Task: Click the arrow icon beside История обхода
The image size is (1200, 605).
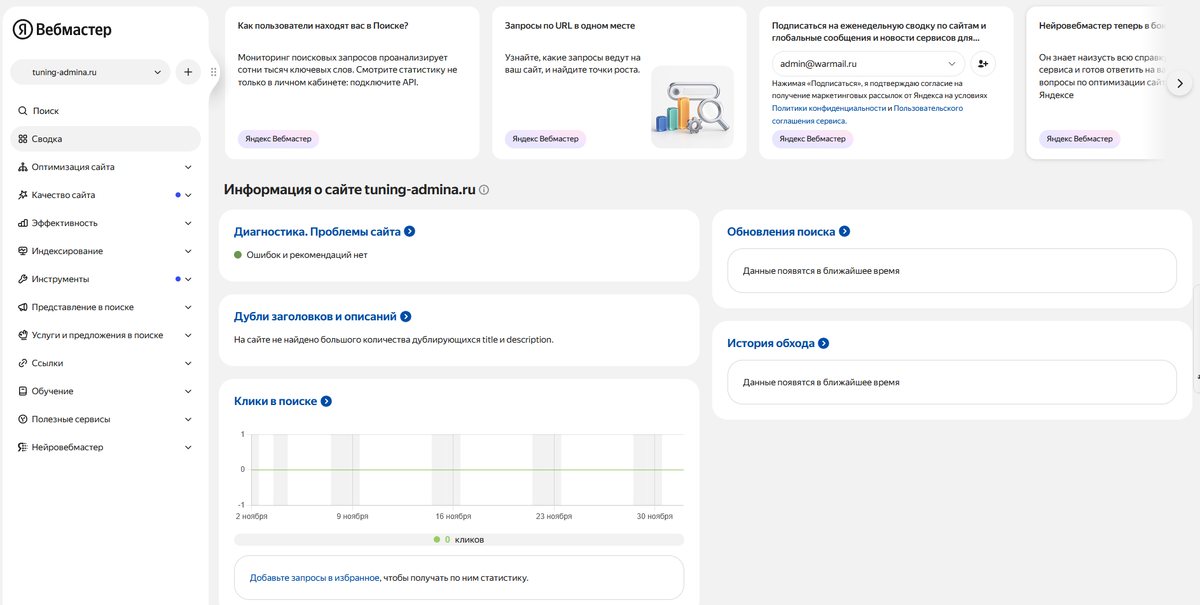Action: pos(823,344)
